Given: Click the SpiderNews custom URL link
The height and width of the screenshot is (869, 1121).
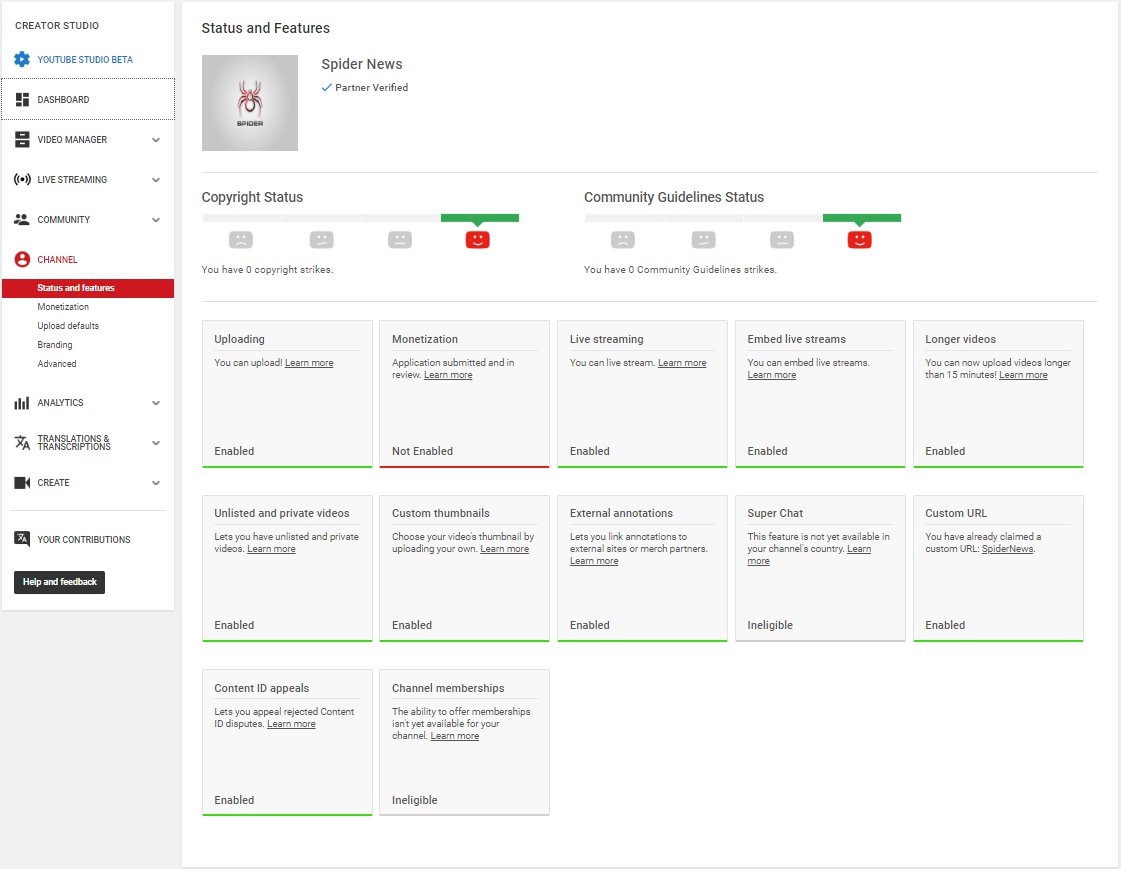Looking at the screenshot, I should [1007, 549].
